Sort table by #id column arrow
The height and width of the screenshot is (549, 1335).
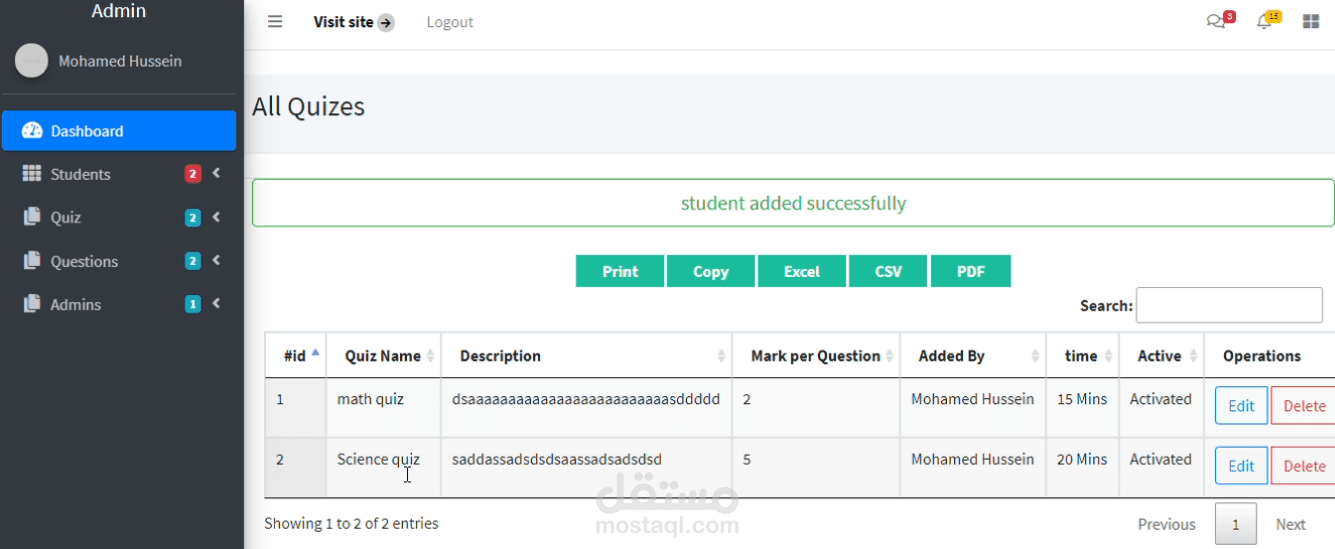316,354
